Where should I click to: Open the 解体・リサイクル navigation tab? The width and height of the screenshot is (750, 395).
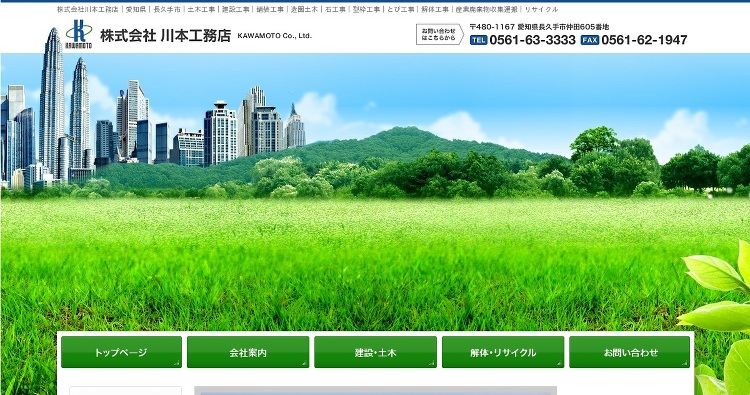point(503,352)
